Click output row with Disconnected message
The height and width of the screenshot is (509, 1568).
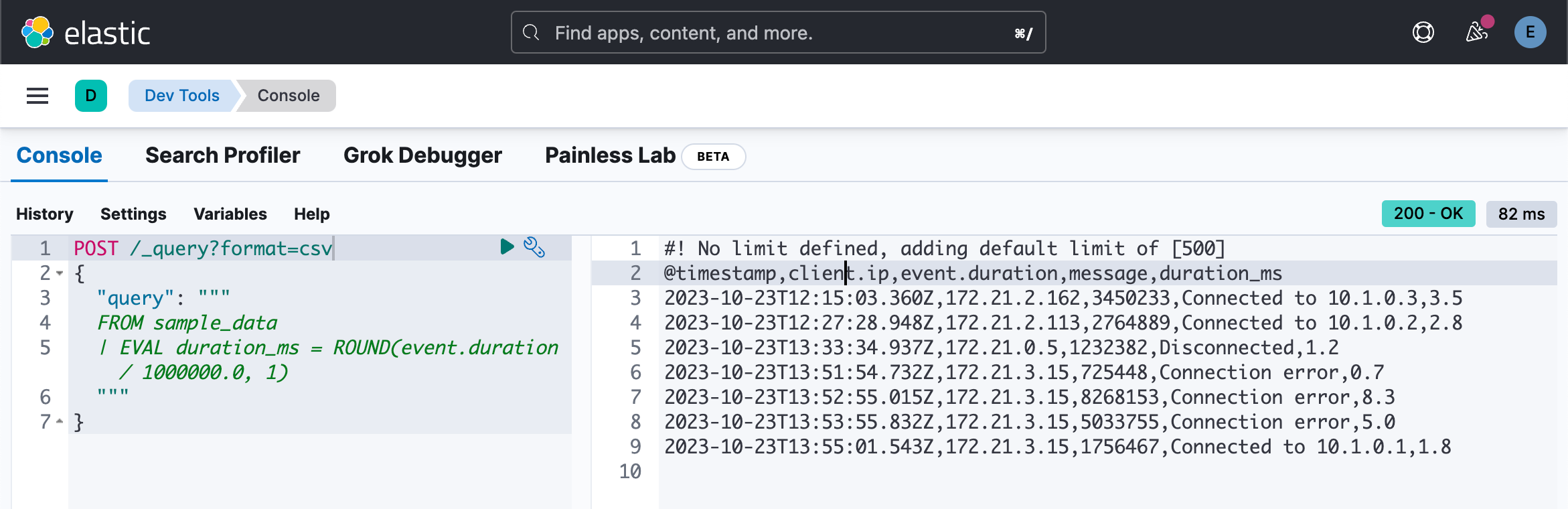1001,348
